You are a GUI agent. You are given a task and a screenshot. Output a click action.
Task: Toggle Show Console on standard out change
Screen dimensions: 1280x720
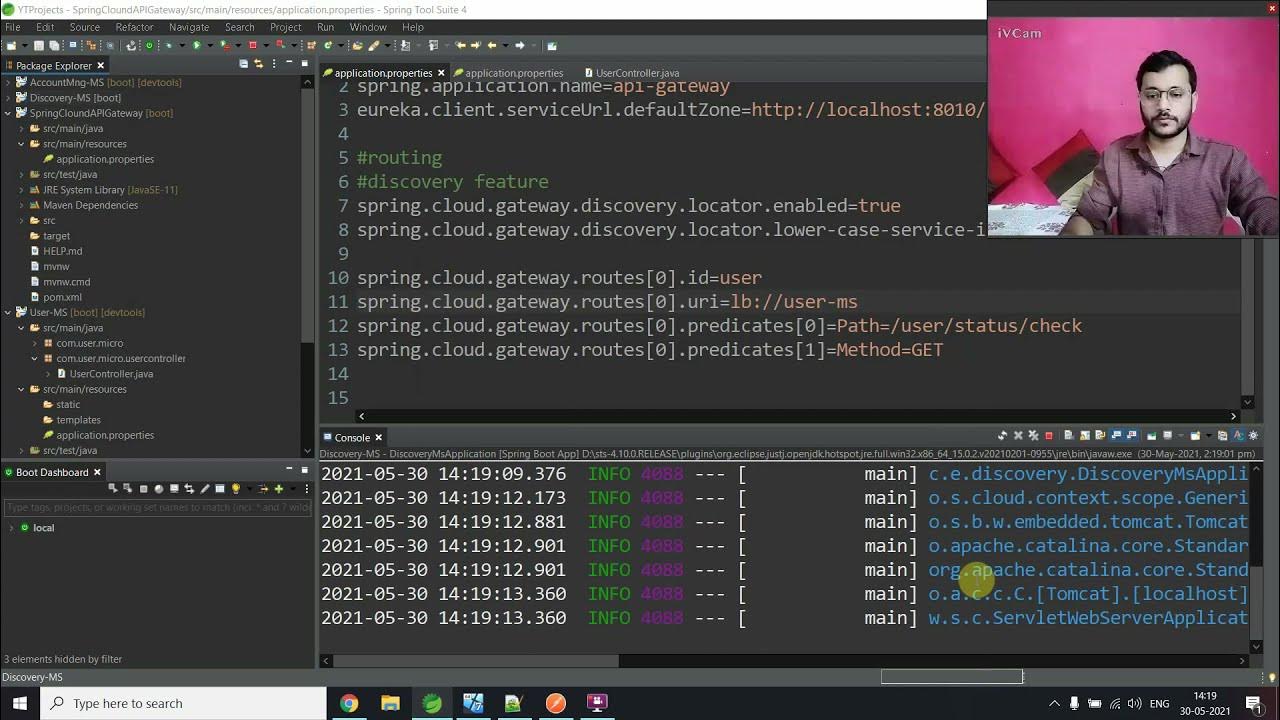tap(1117, 436)
